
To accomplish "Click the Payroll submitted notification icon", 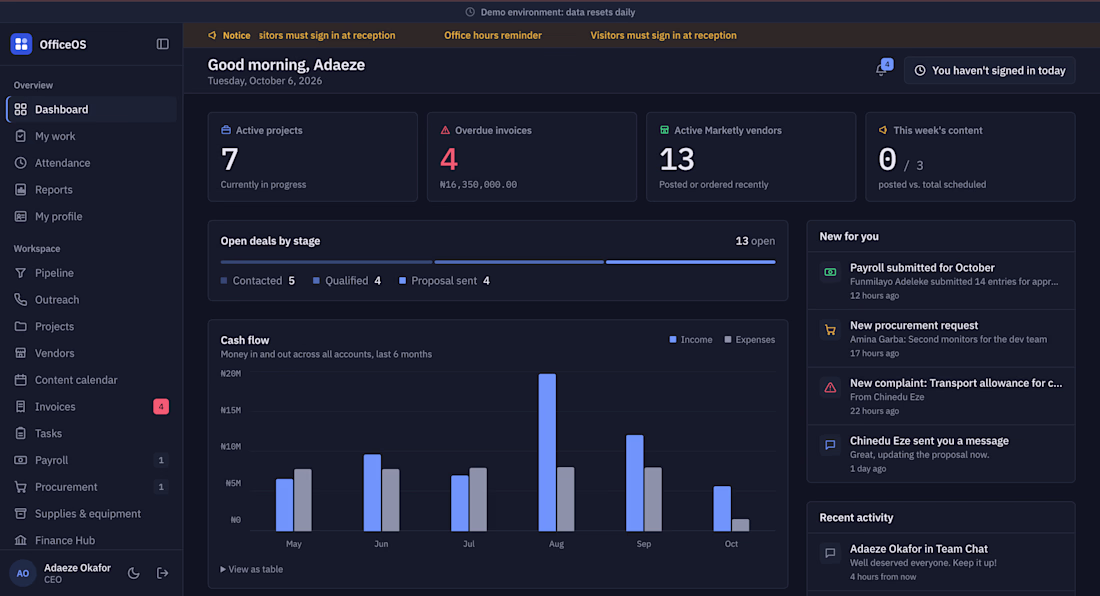I will click(x=830, y=272).
